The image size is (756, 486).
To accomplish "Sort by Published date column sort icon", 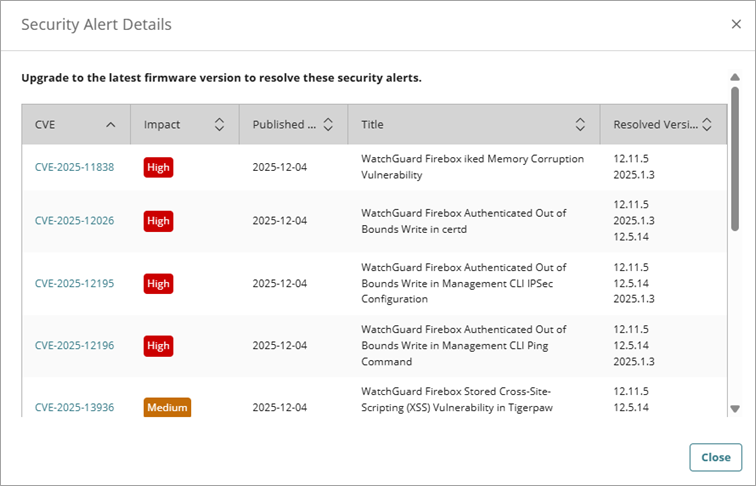I will tap(328, 124).
